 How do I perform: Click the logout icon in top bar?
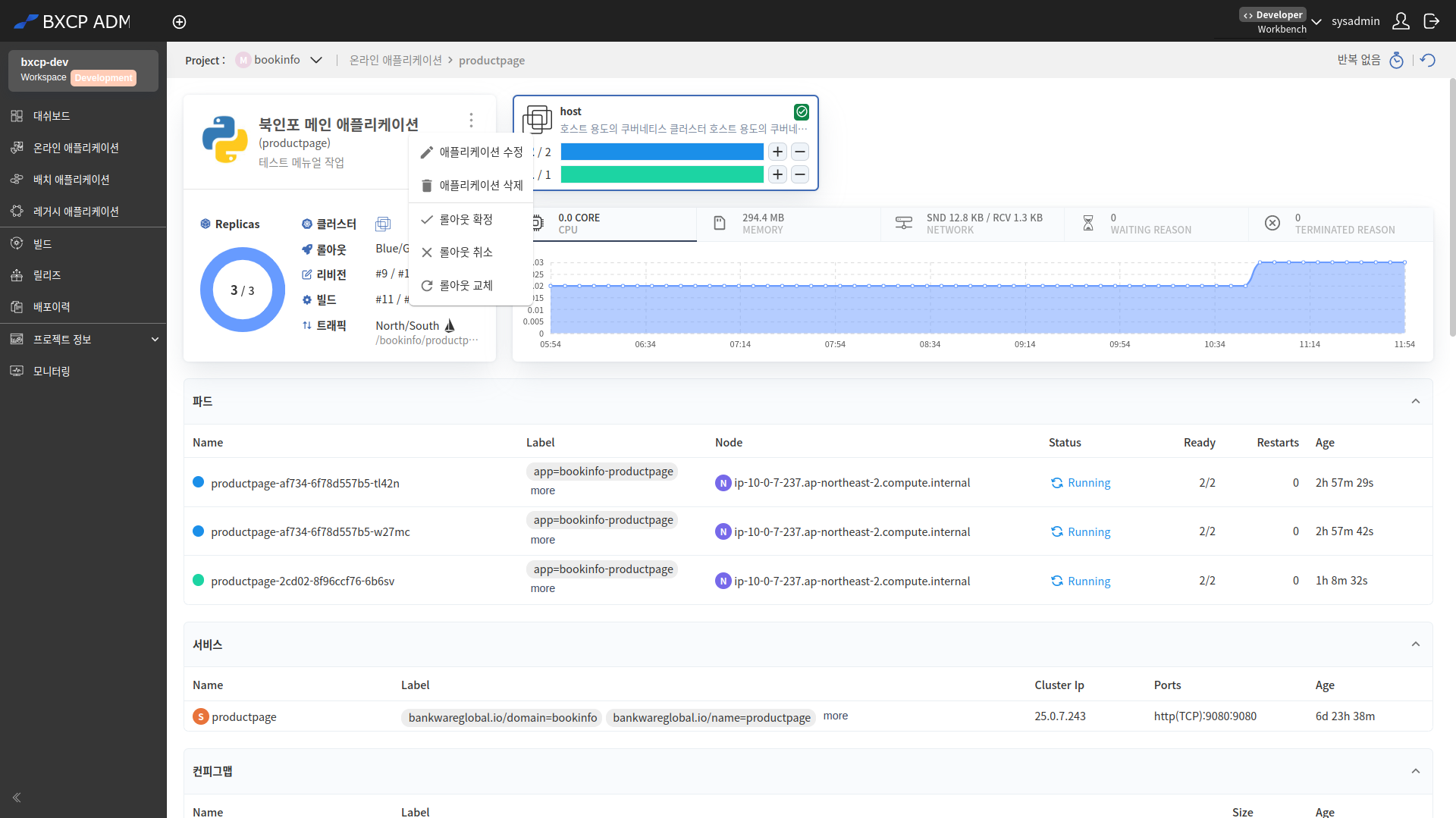(x=1431, y=21)
